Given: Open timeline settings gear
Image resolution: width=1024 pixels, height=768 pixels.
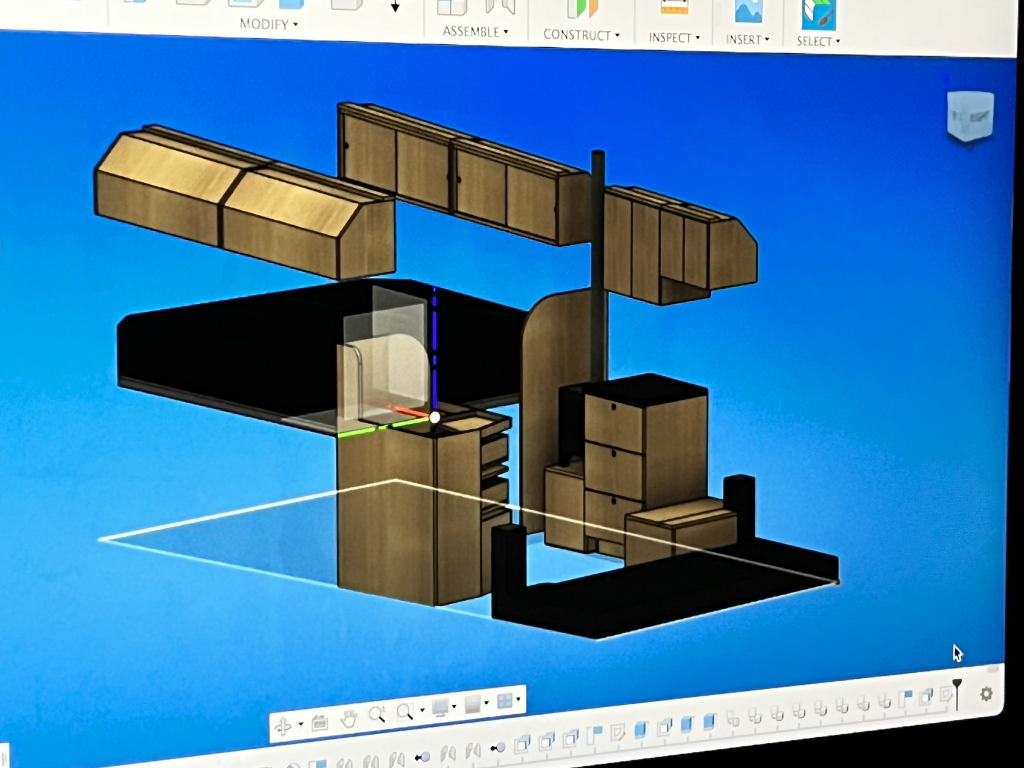Looking at the screenshot, I should [x=987, y=693].
